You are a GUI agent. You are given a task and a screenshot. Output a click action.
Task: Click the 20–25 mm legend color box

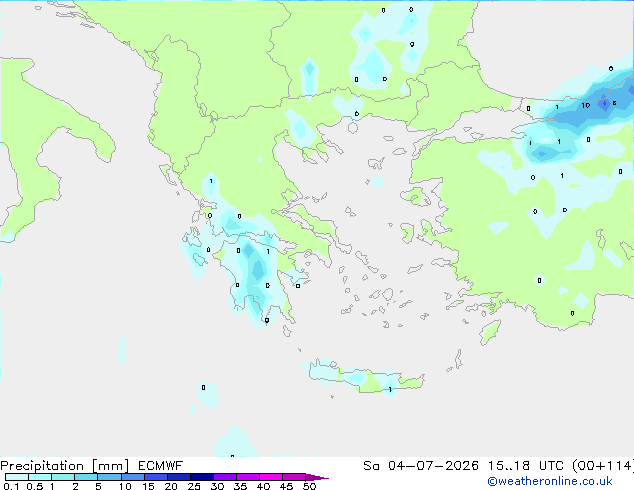tap(178, 477)
